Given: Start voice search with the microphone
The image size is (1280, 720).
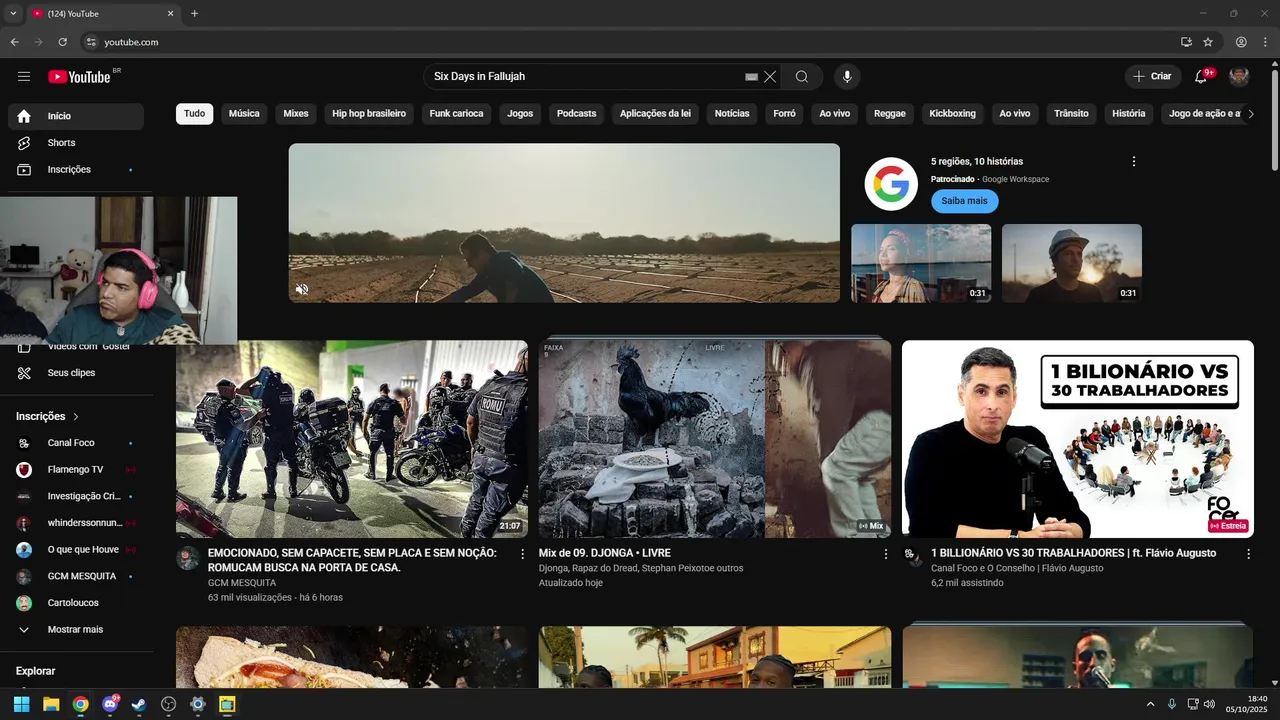Looking at the screenshot, I should click(847, 77).
